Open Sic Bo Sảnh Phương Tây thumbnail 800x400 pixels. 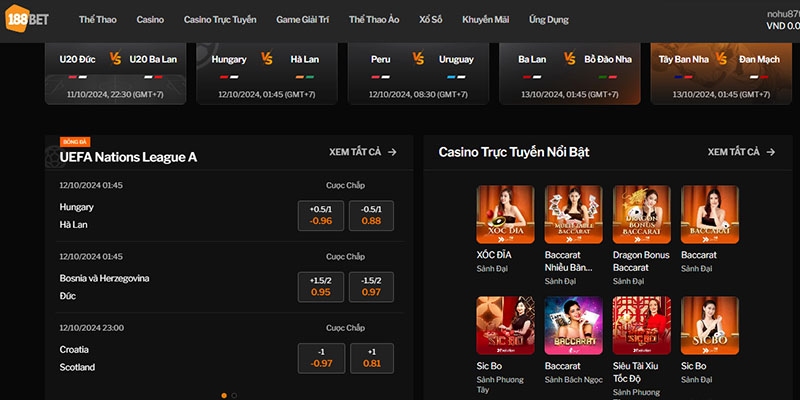505,326
